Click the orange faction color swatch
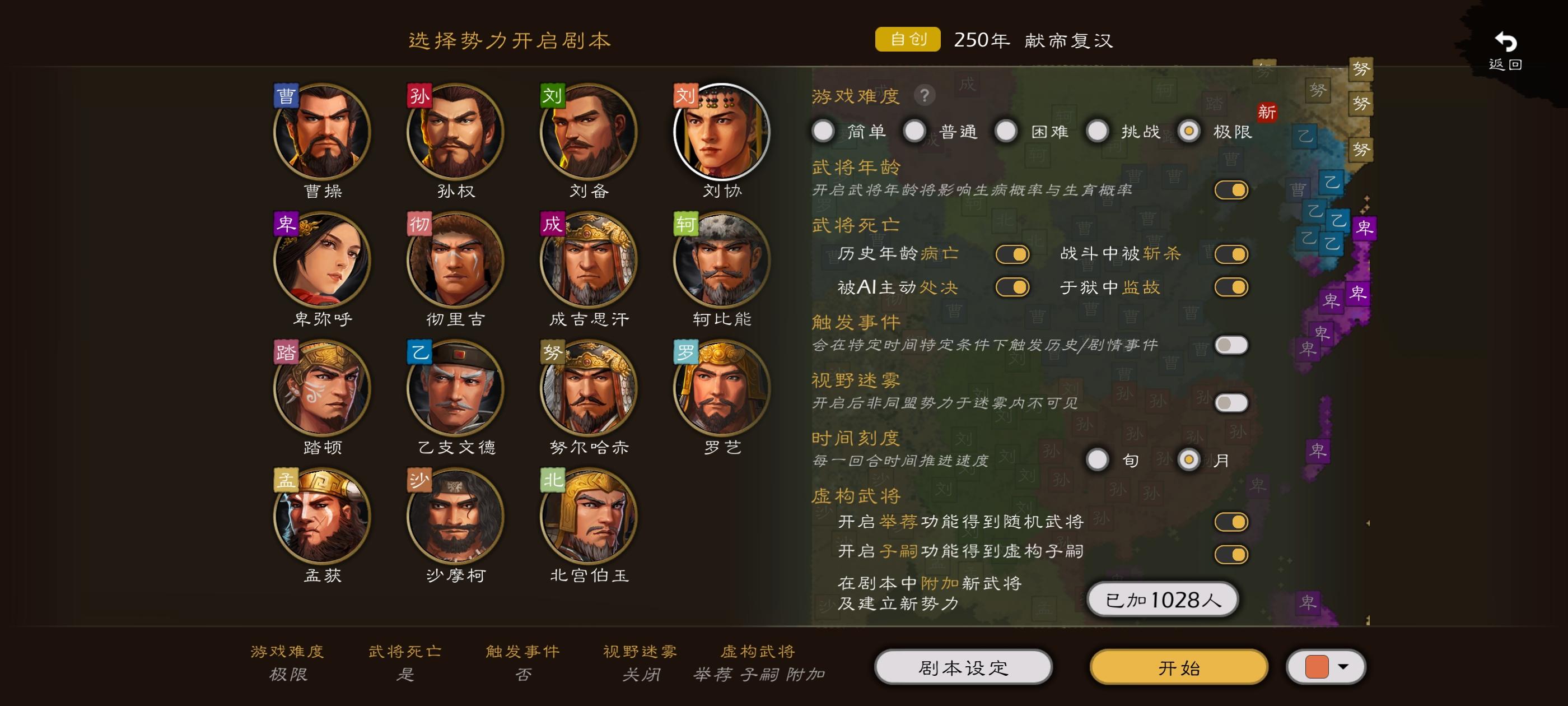This screenshot has height=706, width=1568. pyautogui.click(x=1317, y=666)
